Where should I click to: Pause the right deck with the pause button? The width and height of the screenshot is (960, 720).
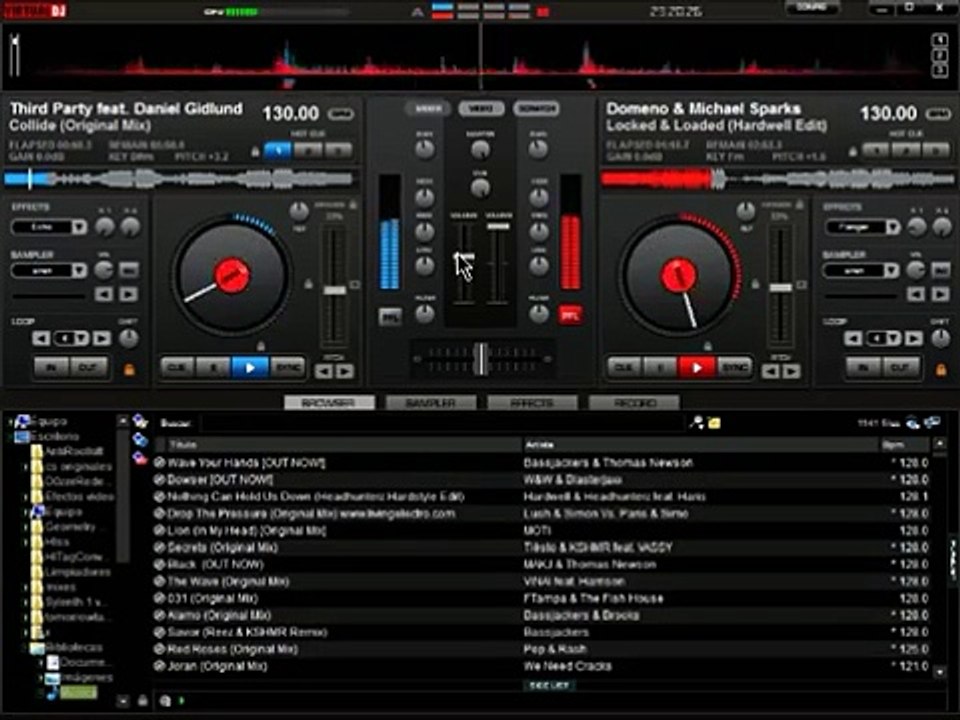(660, 368)
